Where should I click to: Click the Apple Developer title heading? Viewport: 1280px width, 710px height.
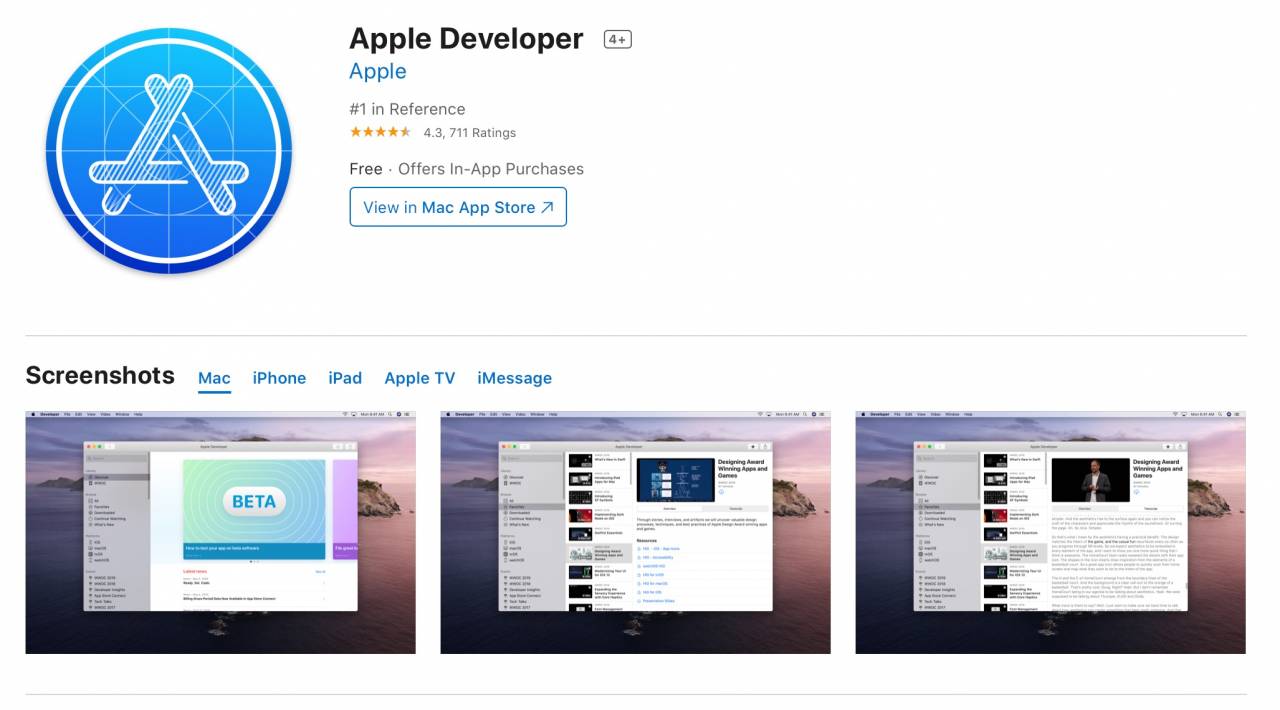click(x=465, y=39)
